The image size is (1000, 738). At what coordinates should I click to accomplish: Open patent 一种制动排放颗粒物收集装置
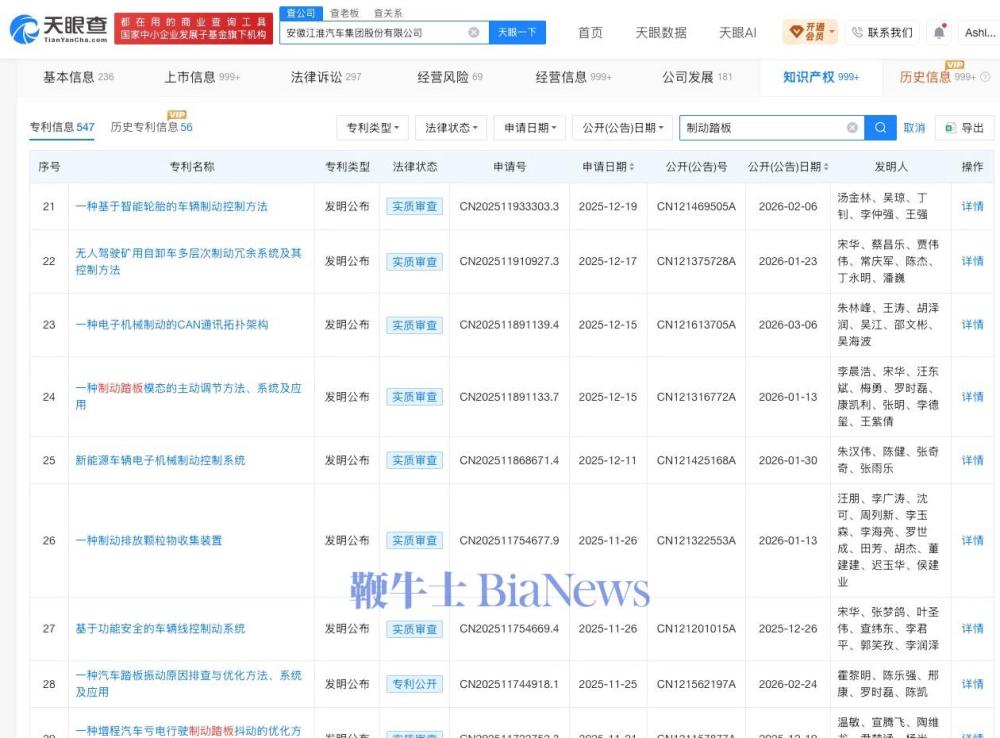click(x=149, y=540)
